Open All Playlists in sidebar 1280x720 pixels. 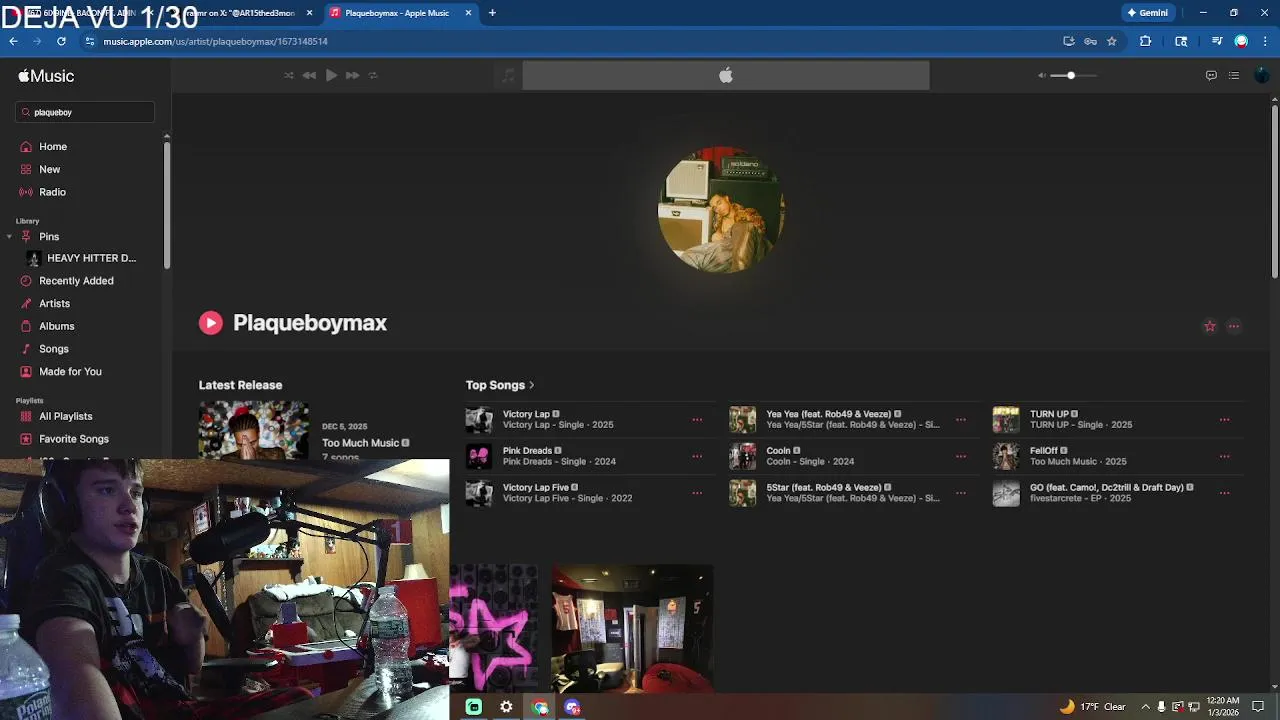point(65,416)
